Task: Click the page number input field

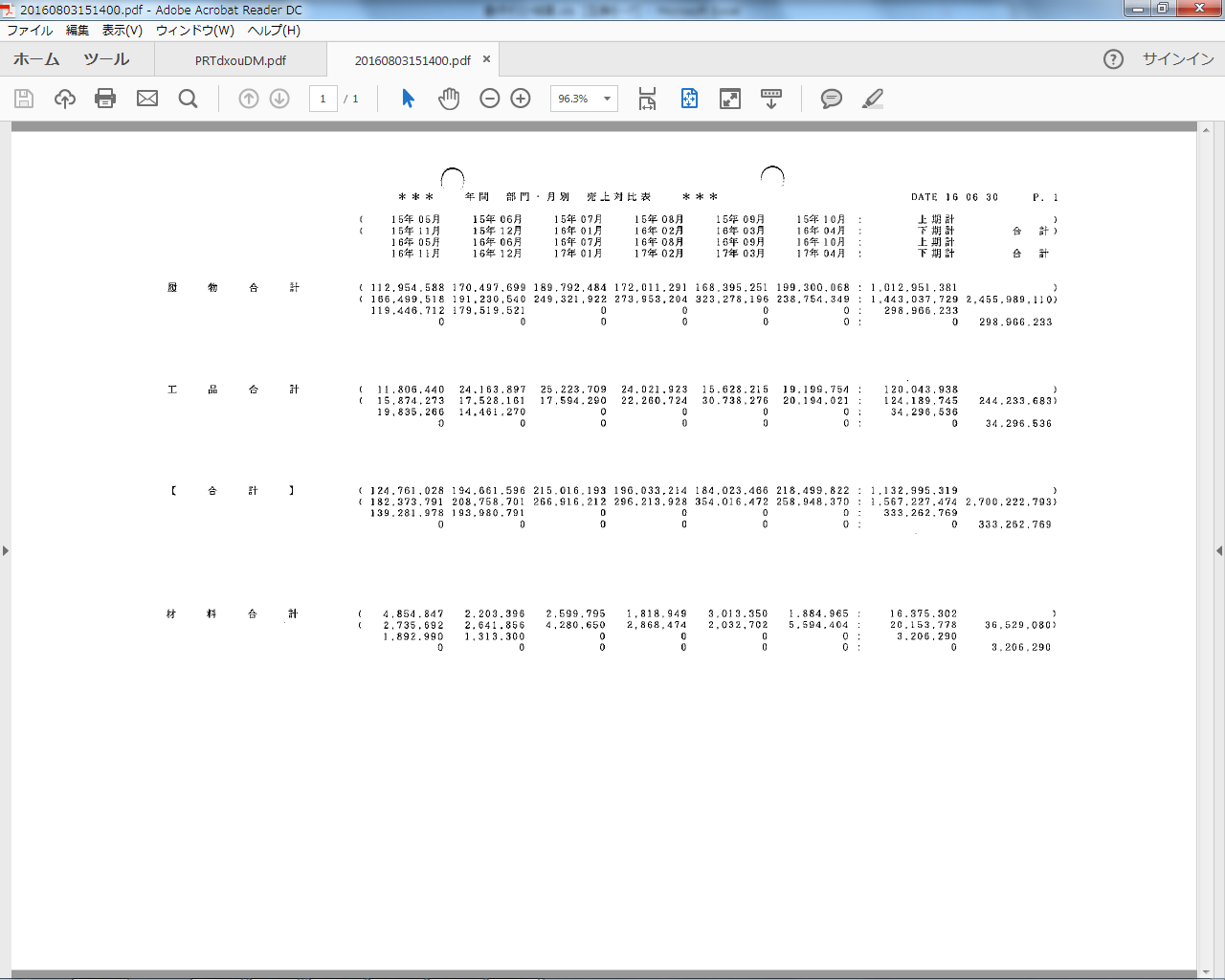Action: click(x=323, y=99)
